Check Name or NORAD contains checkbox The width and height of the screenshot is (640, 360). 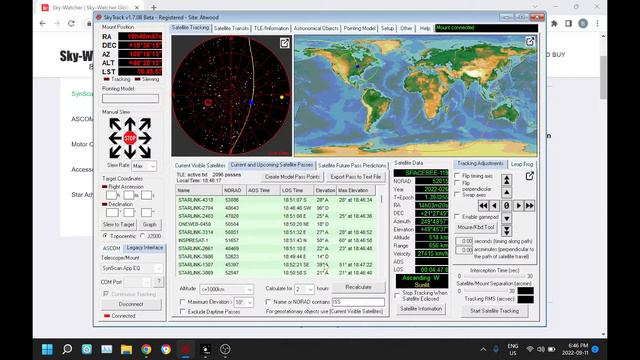(x=268, y=302)
